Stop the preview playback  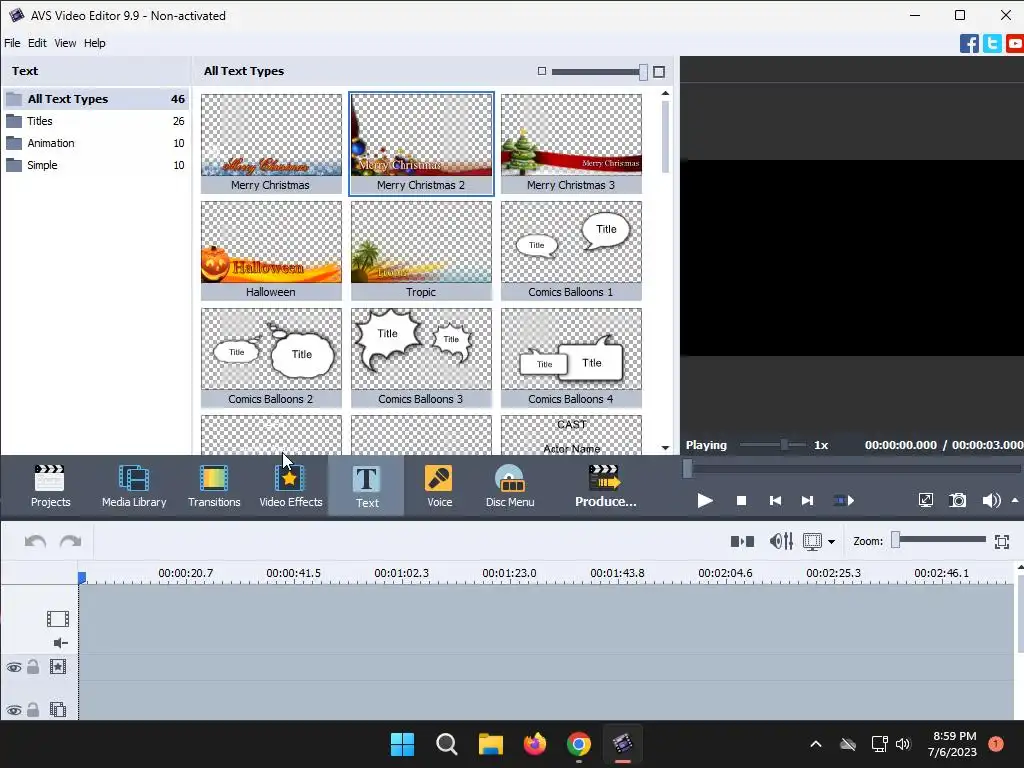click(x=741, y=501)
